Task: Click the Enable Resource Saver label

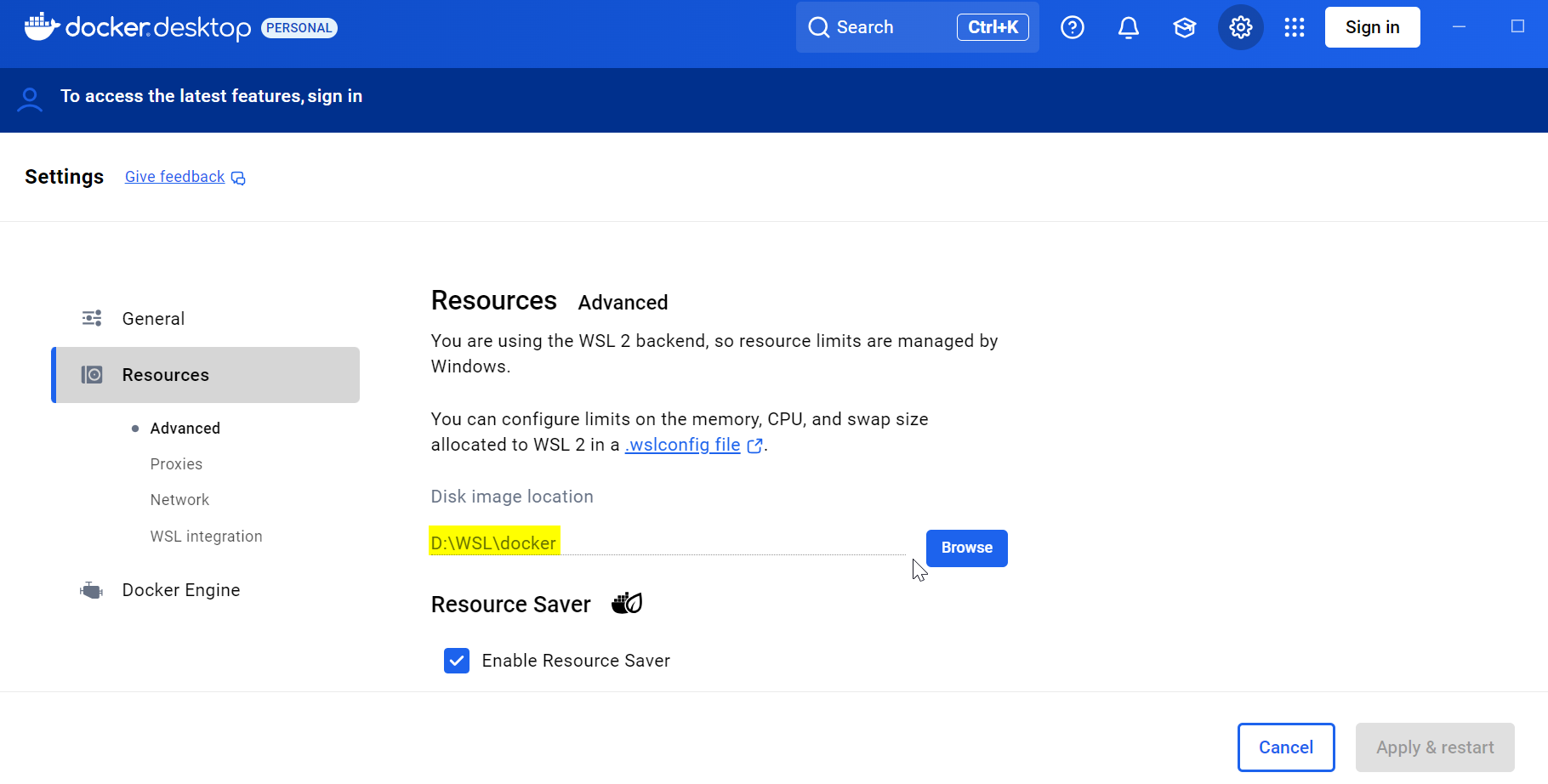Action: coord(576,661)
